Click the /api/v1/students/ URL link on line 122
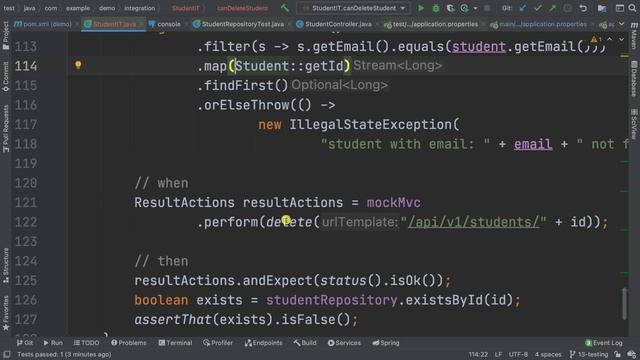 (473, 222)
